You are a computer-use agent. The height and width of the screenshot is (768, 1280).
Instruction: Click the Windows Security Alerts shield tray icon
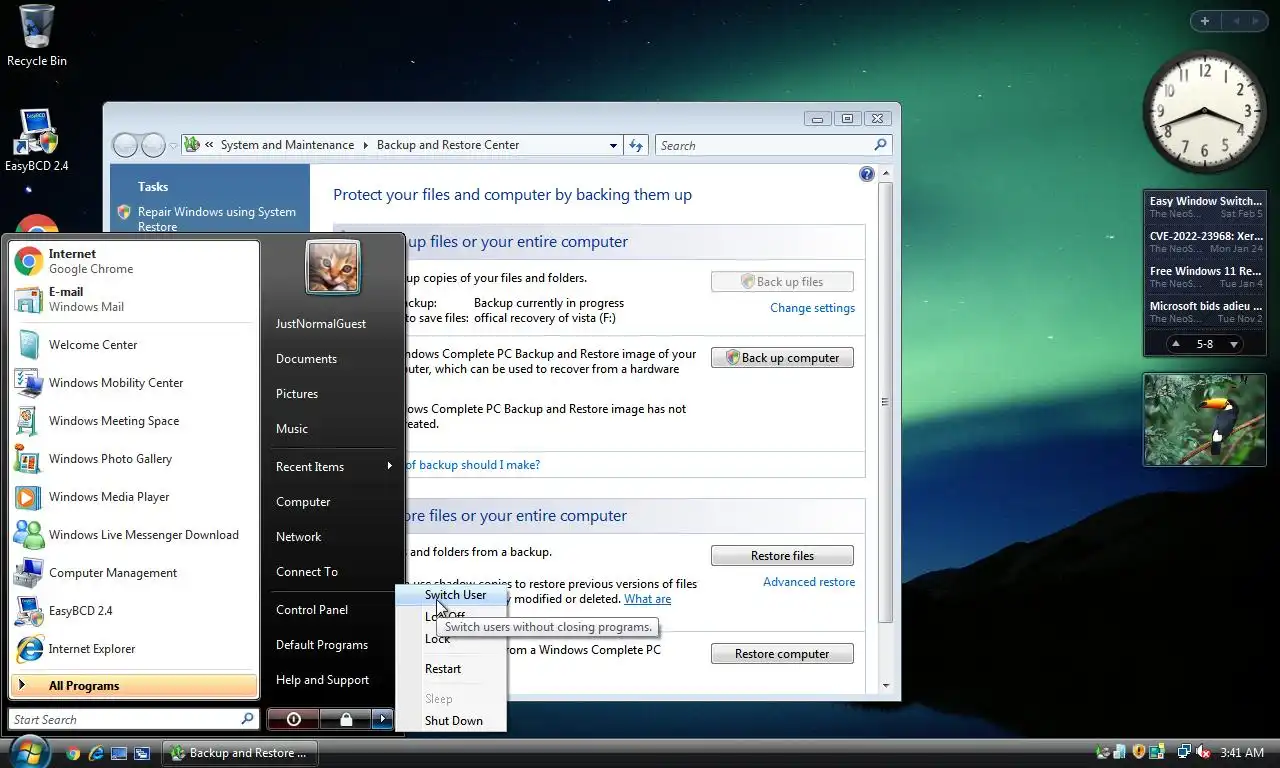[1139, 753]
